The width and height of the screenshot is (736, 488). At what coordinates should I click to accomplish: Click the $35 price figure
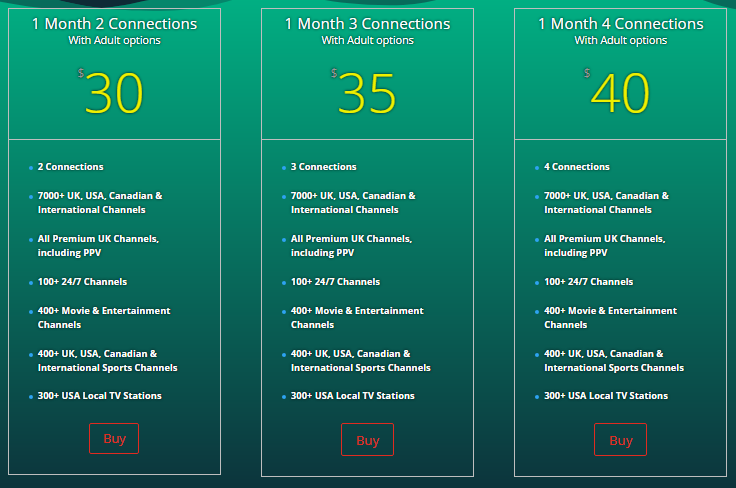click(x=367, y=93)
